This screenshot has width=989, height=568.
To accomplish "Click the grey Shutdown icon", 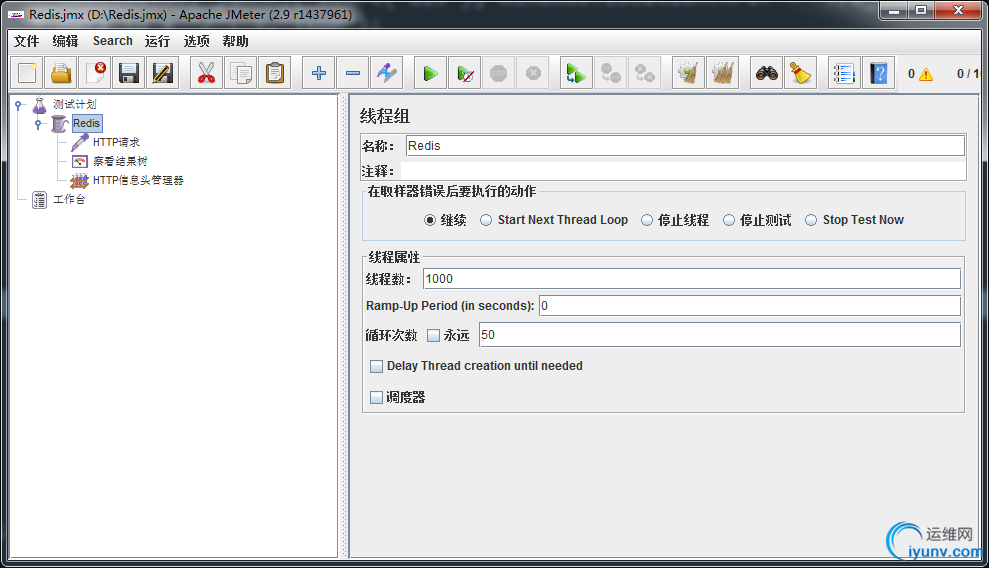I will (533, 73).
